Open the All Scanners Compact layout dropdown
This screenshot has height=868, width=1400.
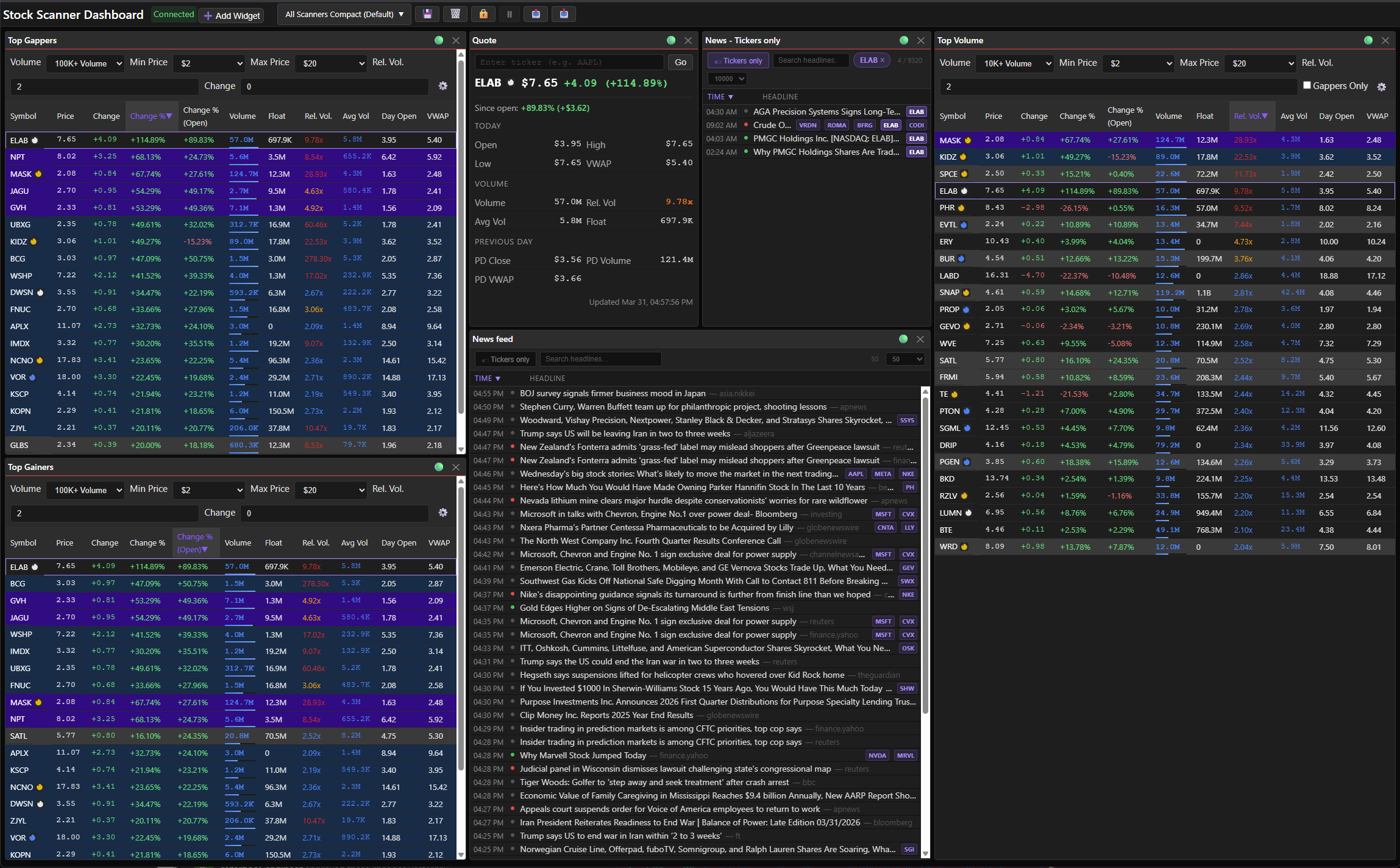point(345,14)
